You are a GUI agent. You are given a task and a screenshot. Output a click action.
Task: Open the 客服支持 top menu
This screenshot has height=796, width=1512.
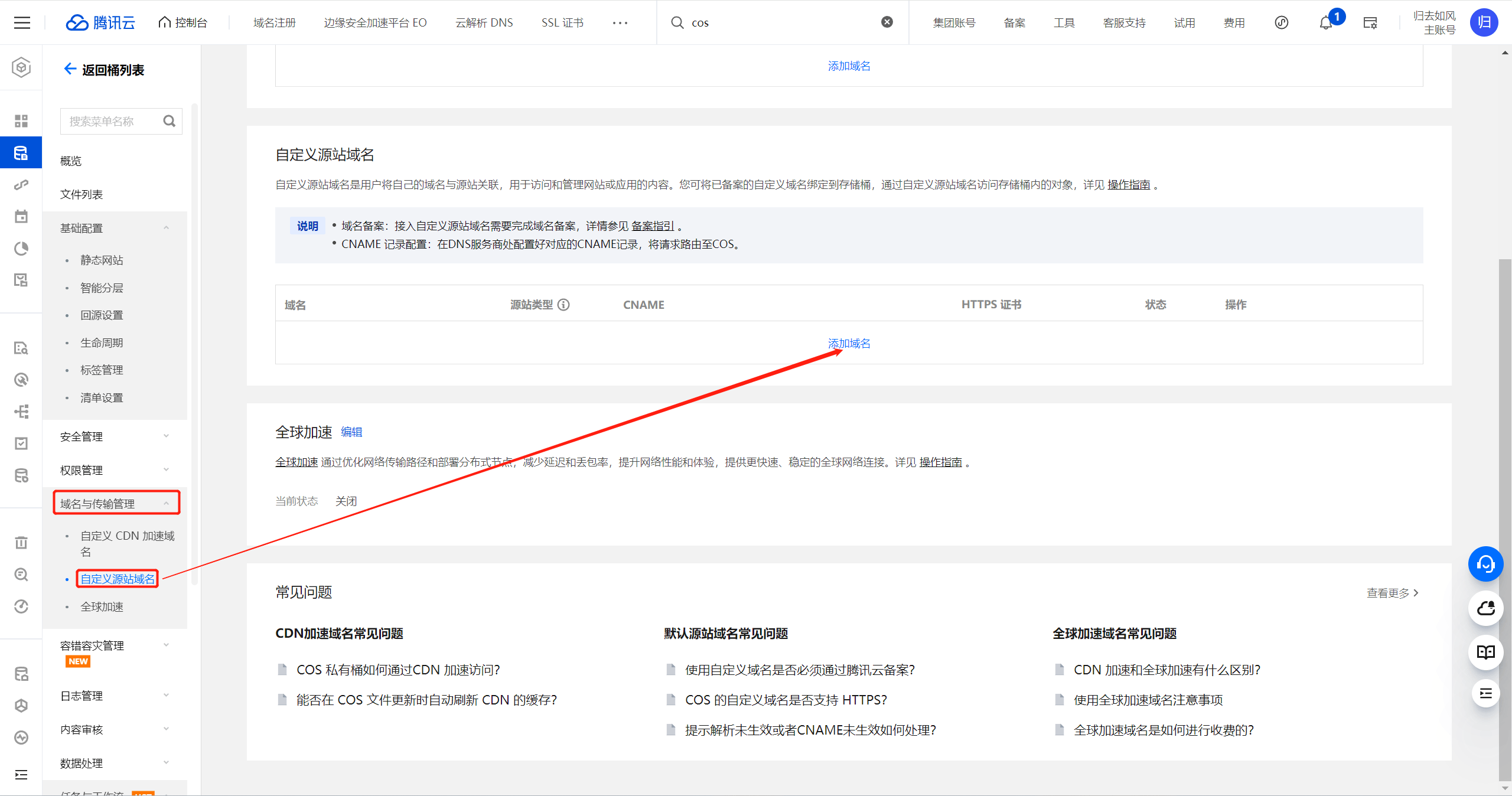(x=1124, y=22)
